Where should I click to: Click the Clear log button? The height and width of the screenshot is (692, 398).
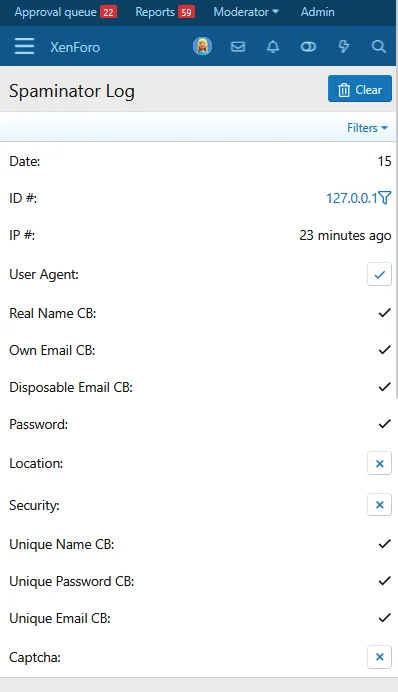point(360,89)
